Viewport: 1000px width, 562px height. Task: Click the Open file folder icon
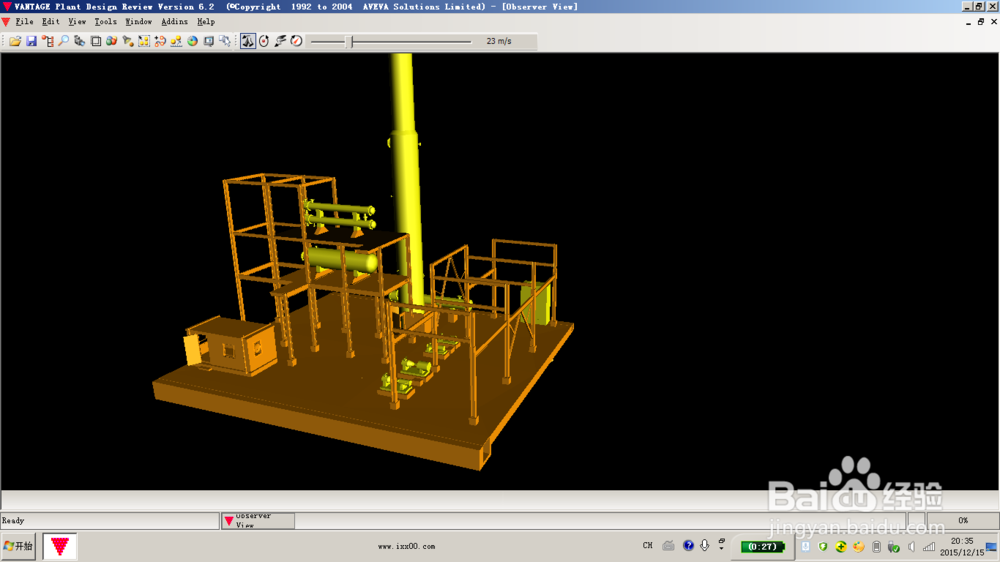[x=15, y=41]
